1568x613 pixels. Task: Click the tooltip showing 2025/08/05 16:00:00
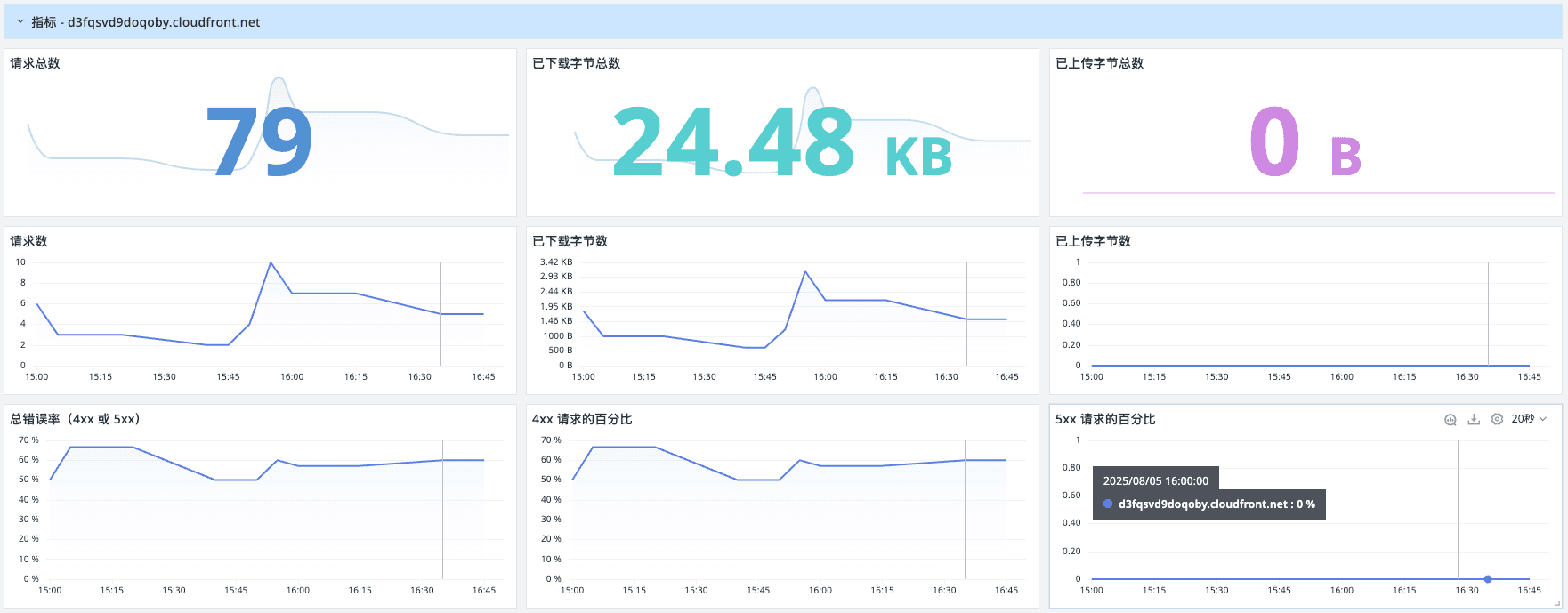1155,480
